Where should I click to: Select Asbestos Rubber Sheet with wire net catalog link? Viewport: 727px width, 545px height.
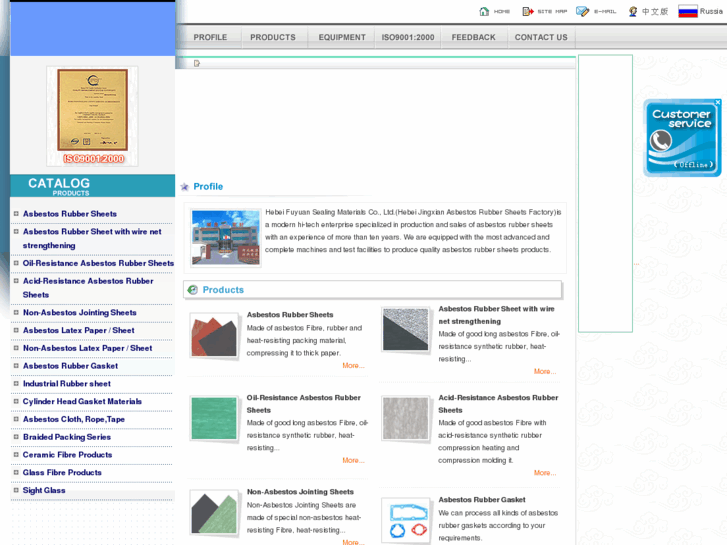click(x=92, y=238)
